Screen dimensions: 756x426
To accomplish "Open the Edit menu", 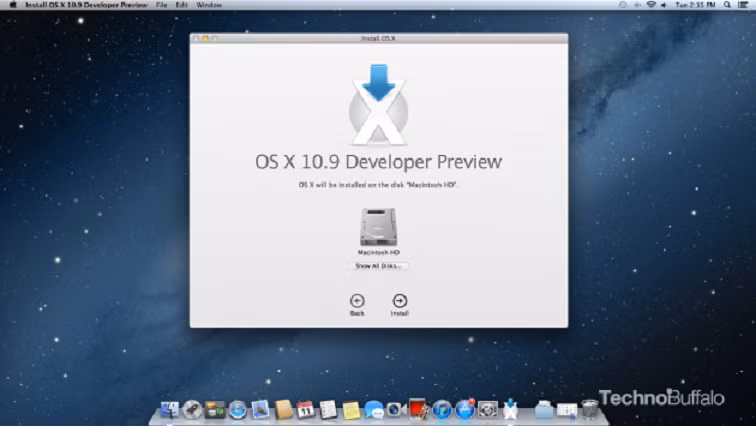I will (x=182, y=5).
